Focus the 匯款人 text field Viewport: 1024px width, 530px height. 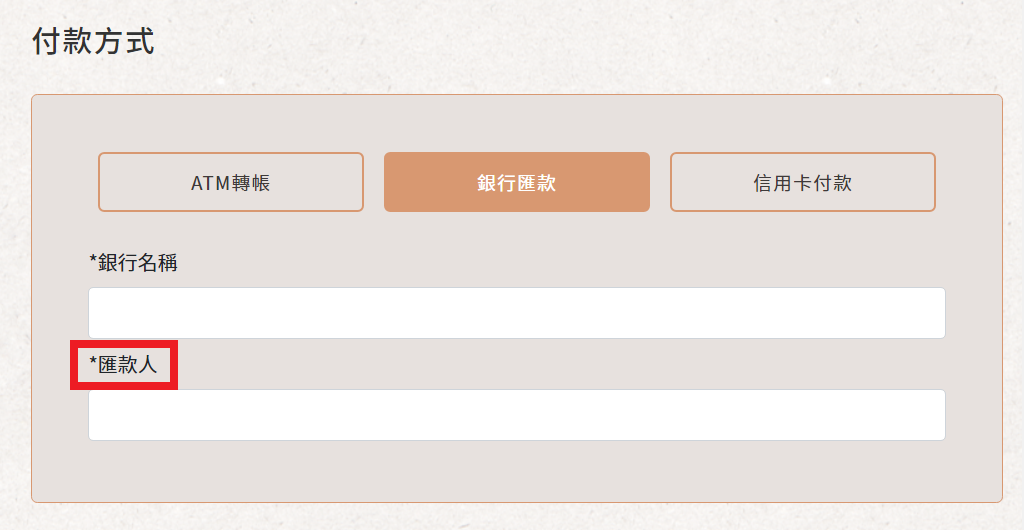517,415
